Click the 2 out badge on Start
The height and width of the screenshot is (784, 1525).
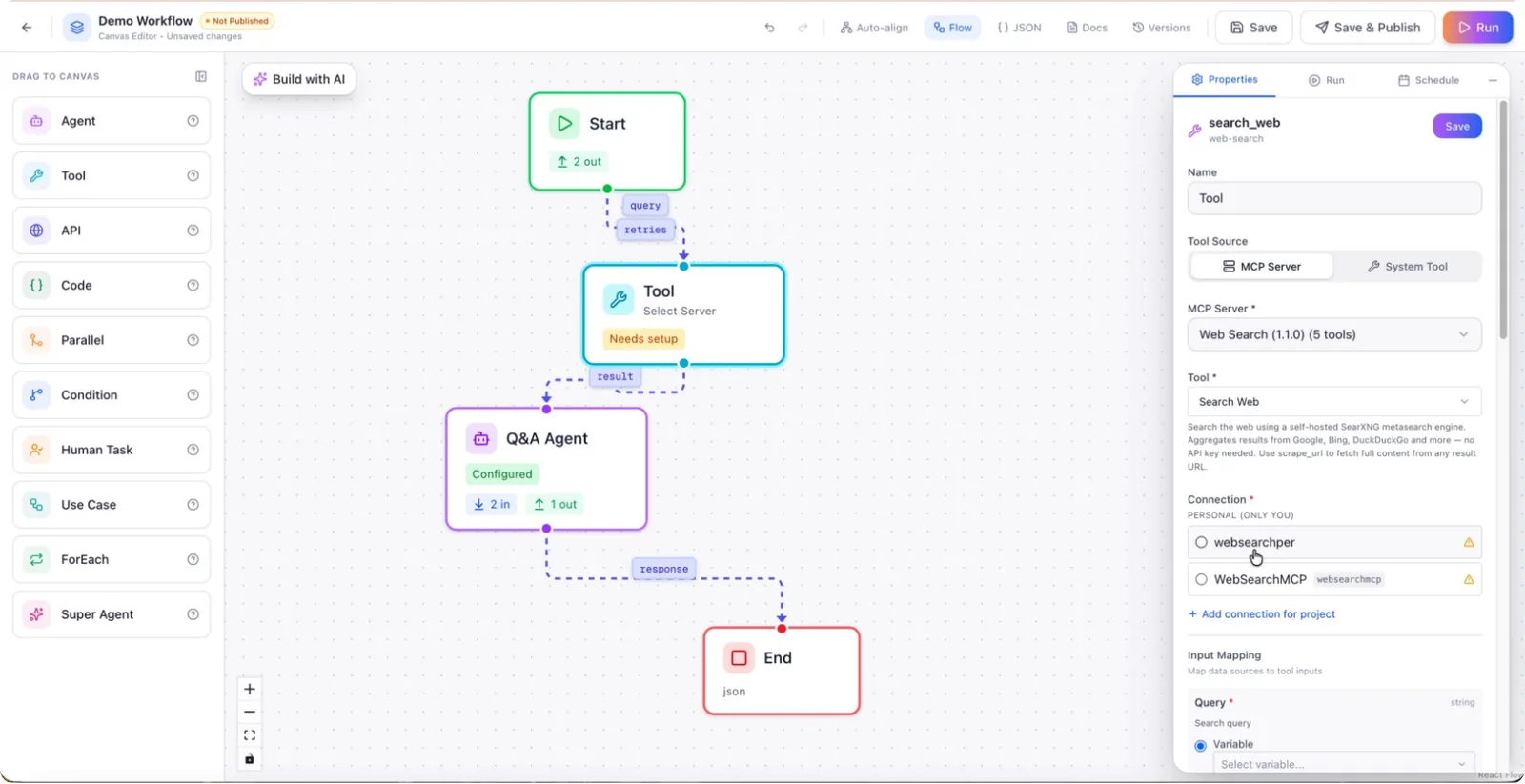click(579, 162)
